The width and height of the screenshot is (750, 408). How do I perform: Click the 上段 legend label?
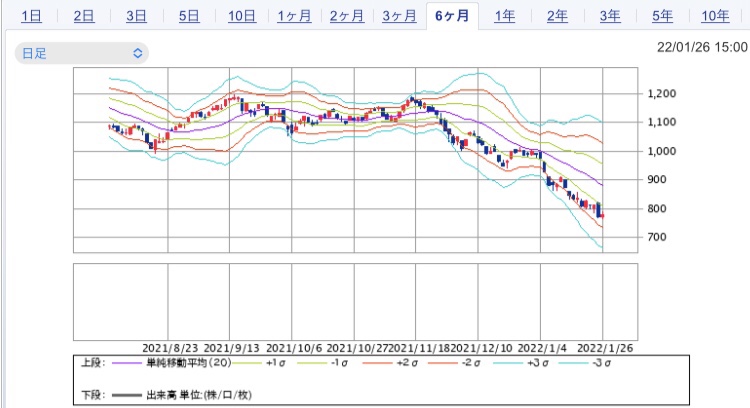tap(93, 363)
